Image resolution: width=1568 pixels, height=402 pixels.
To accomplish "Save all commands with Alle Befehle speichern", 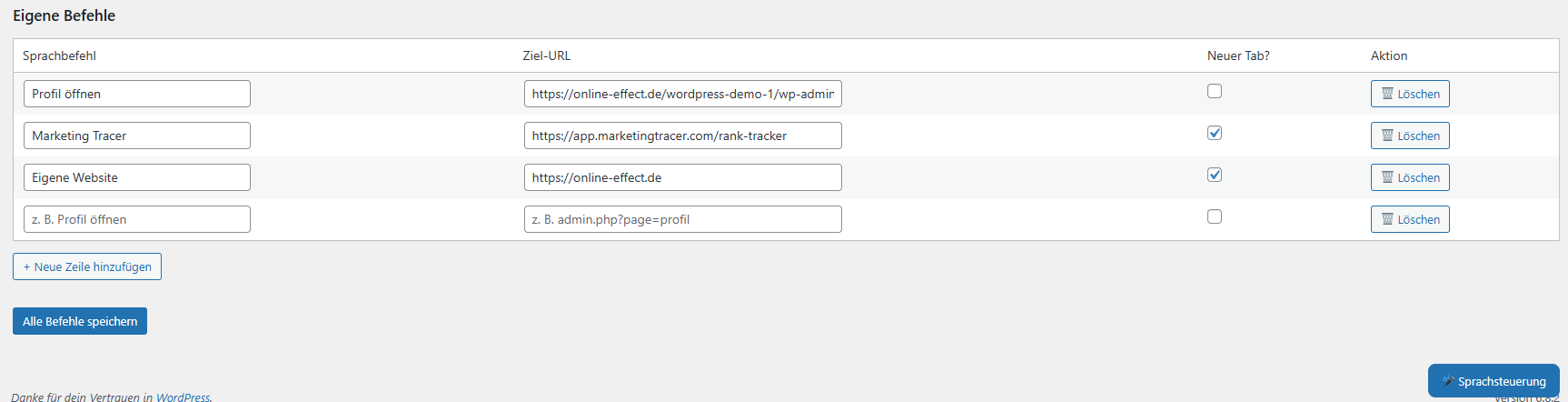I will [x=80, y=321].
